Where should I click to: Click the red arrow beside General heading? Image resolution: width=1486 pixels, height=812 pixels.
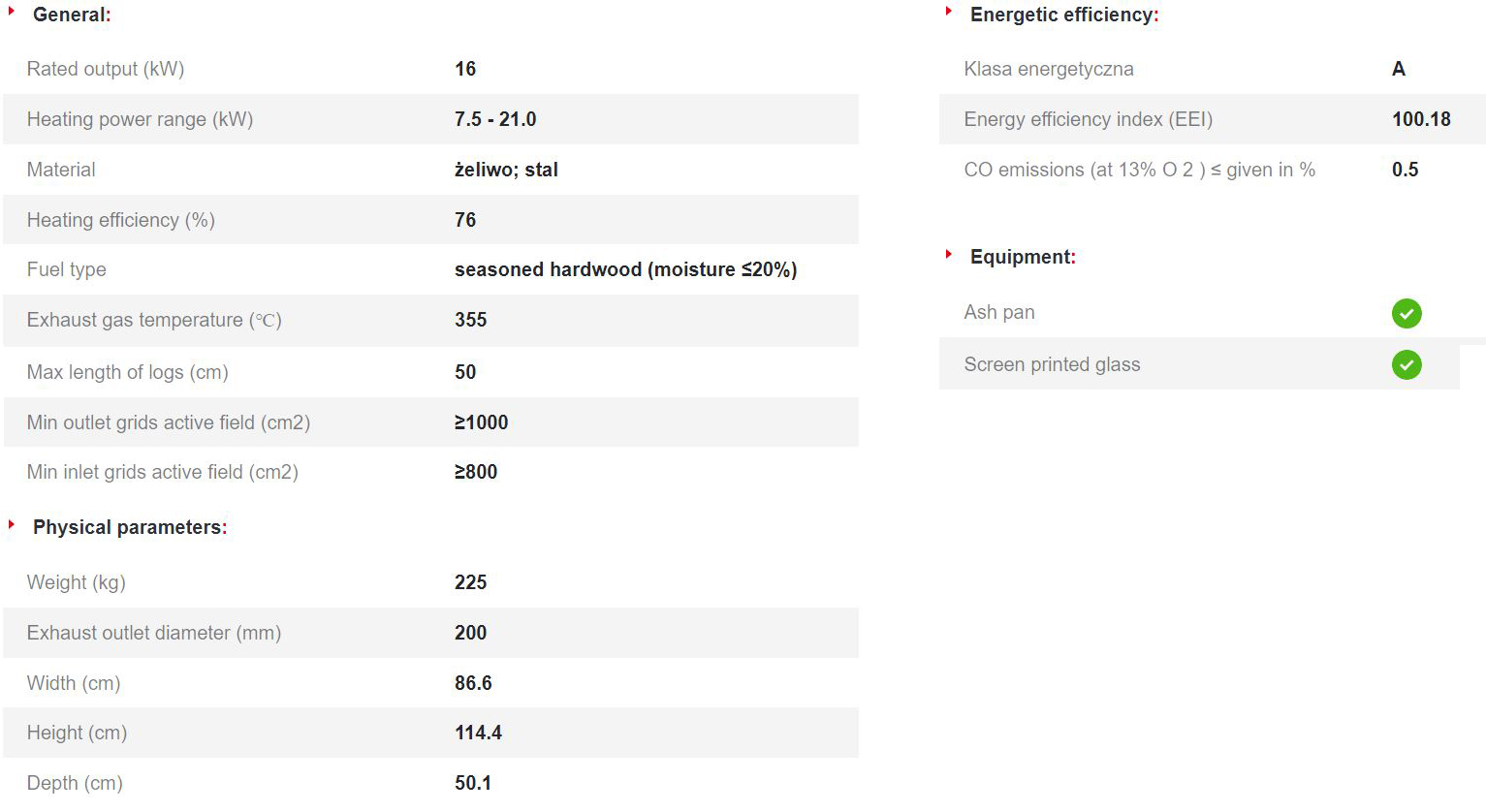(12, 11)
